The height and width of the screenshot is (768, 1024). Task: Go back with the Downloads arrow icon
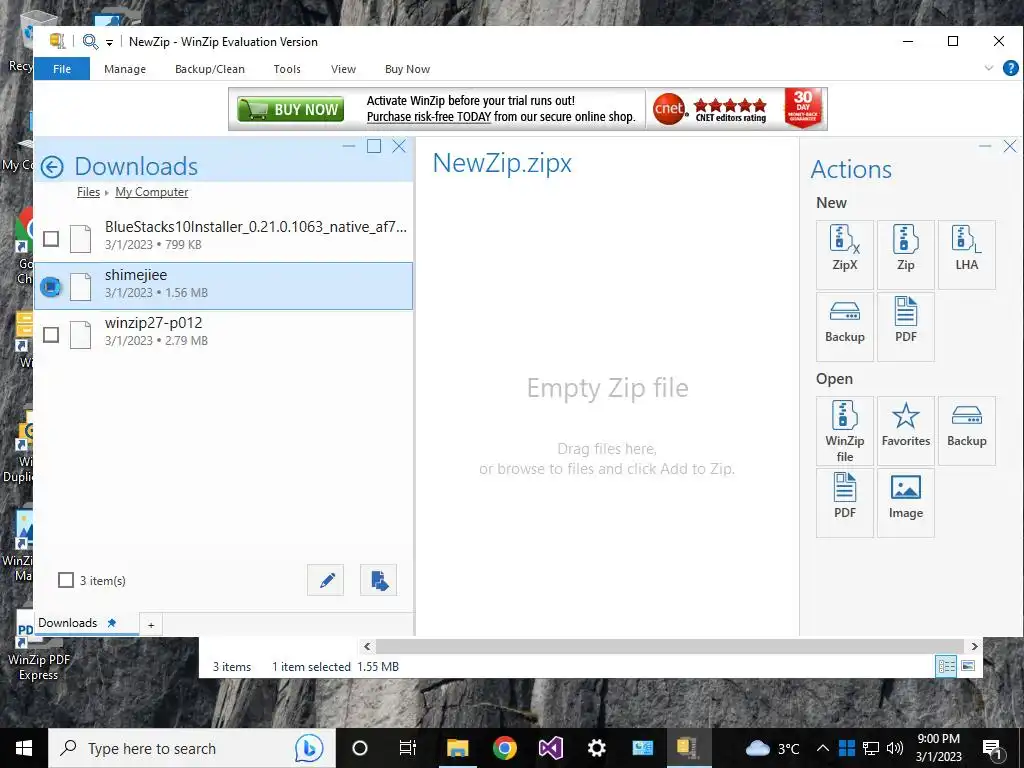coord(52,167)
